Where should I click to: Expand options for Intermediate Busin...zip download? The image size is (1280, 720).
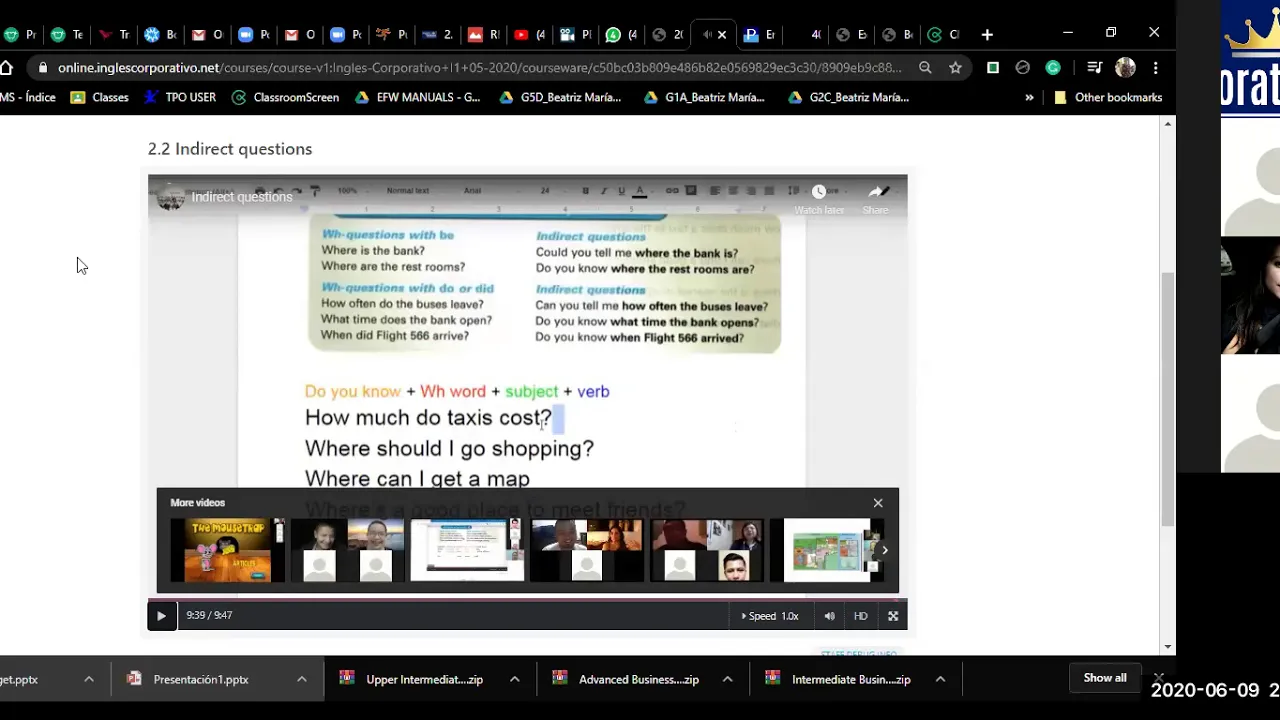[x=940, y=679]
